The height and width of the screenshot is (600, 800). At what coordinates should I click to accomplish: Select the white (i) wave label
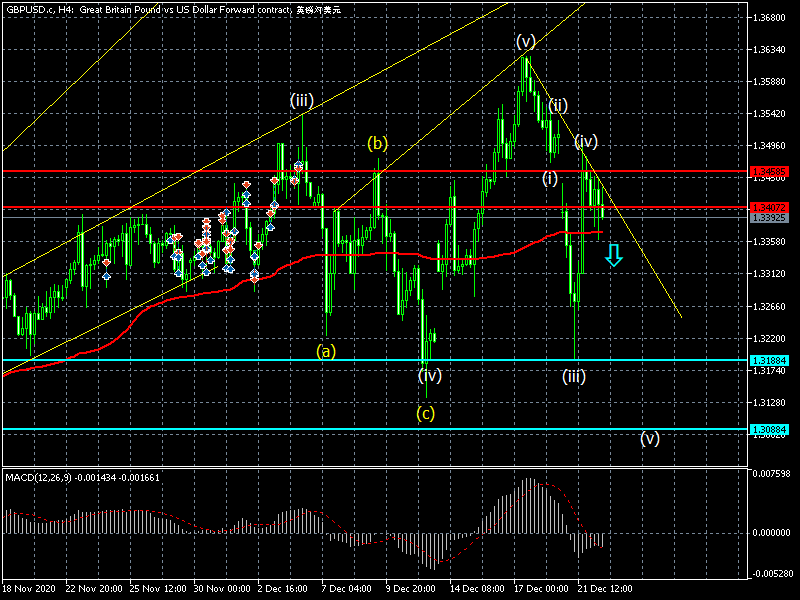click(x=549, y=179)
